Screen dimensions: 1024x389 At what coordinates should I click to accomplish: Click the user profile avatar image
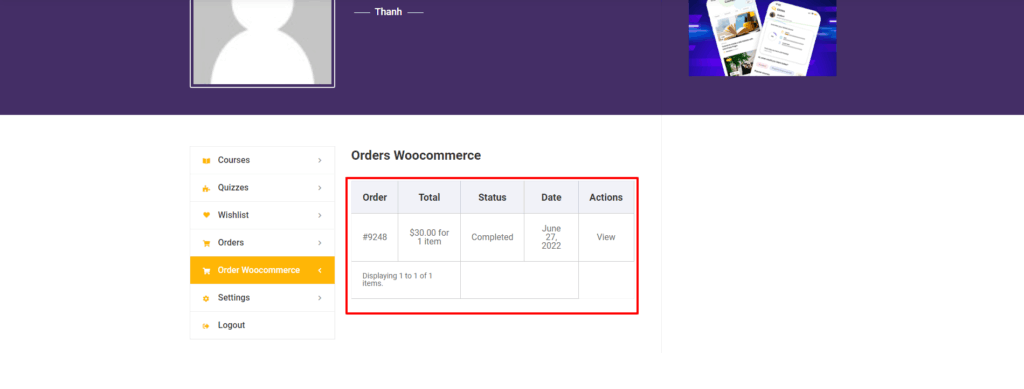coord(263,43)
